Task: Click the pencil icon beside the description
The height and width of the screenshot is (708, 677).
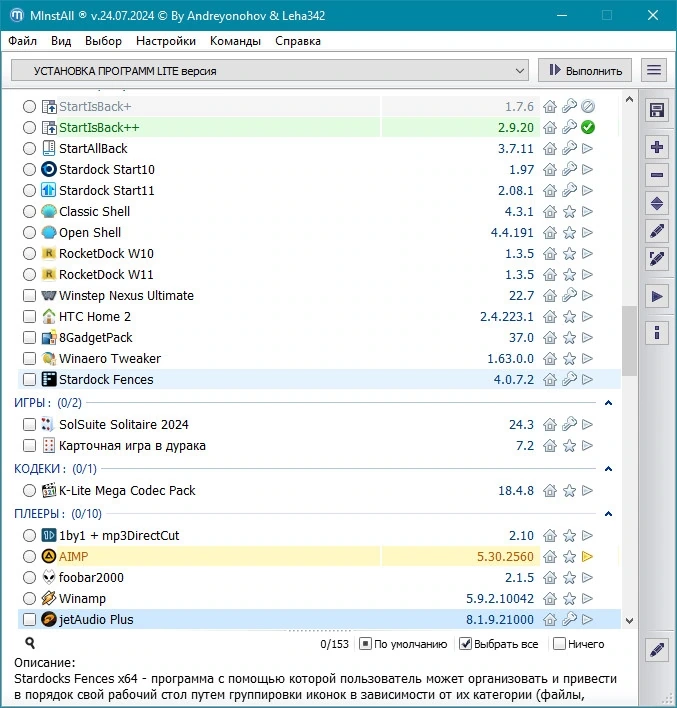Action: tap(657, 650)
